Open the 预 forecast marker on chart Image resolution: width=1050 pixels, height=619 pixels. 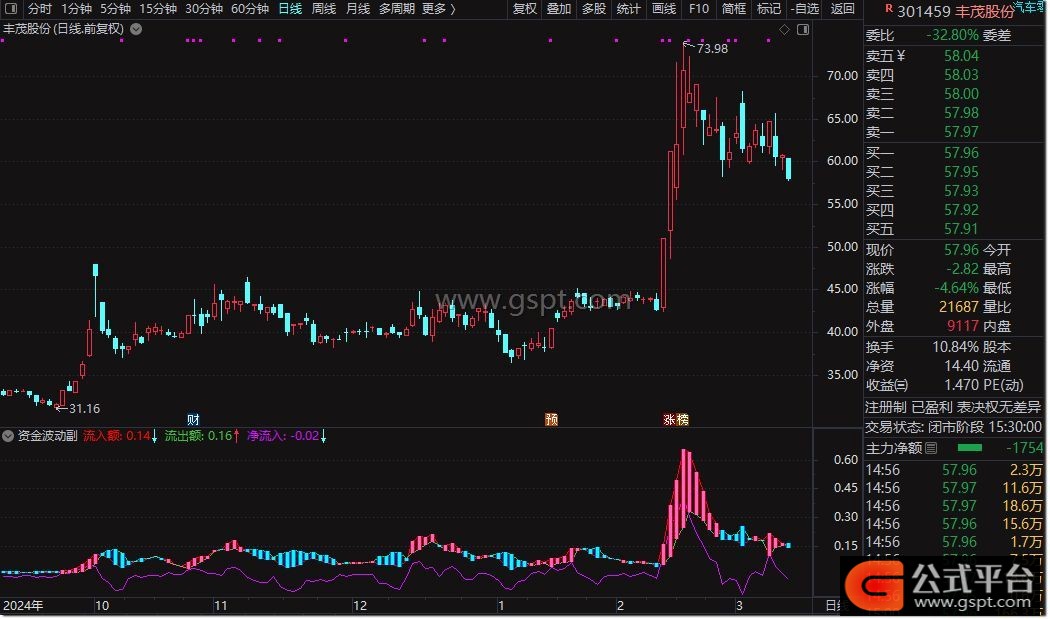click(551, 420)
